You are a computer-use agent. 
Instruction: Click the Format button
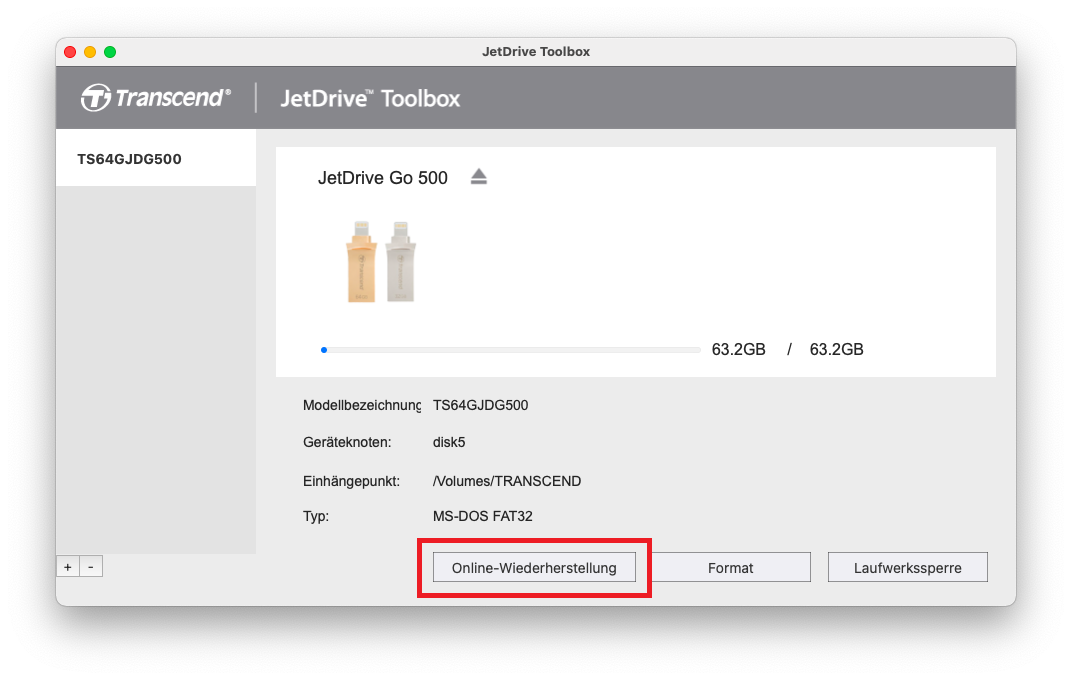pyautogui.click(x=730, y=567)
